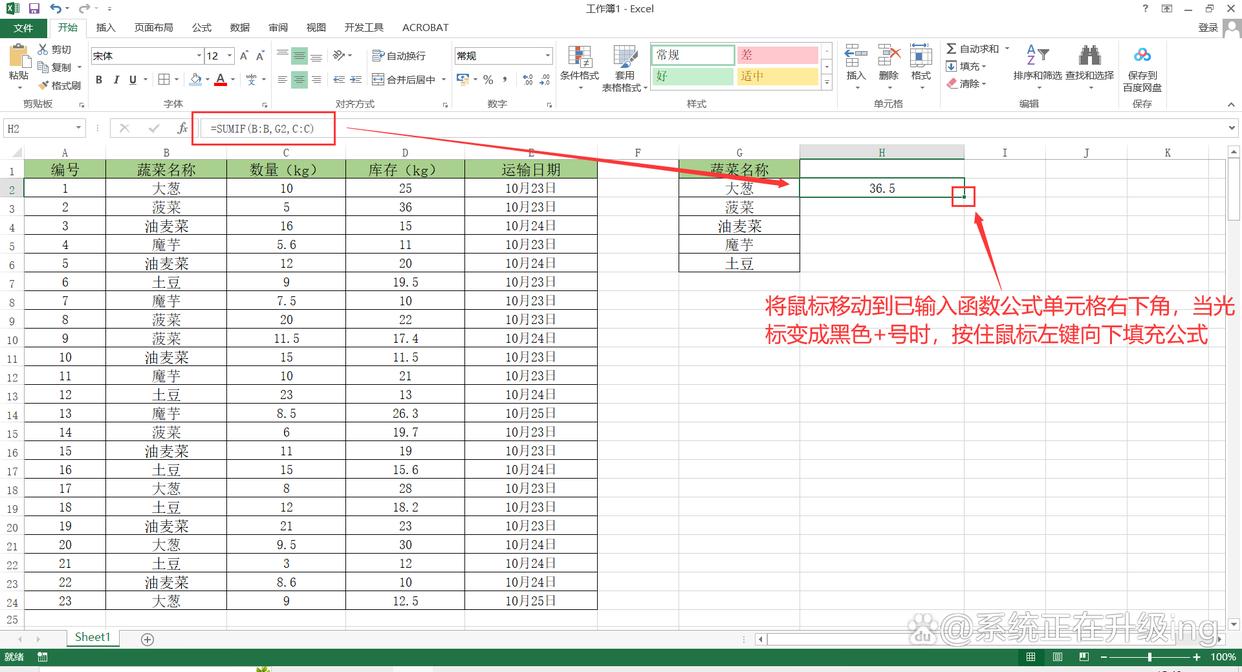Increase indent icon in alignment group
Image resolution: width=1242 pixels, height=672 pixels.
coord(358,80)
